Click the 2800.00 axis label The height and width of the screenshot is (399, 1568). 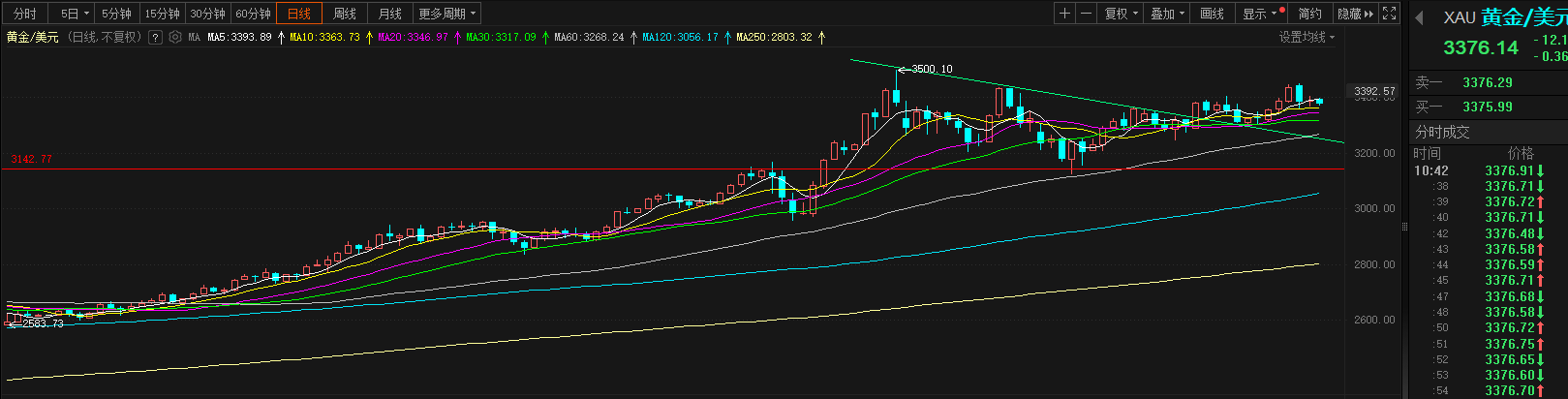[1374, 264]
